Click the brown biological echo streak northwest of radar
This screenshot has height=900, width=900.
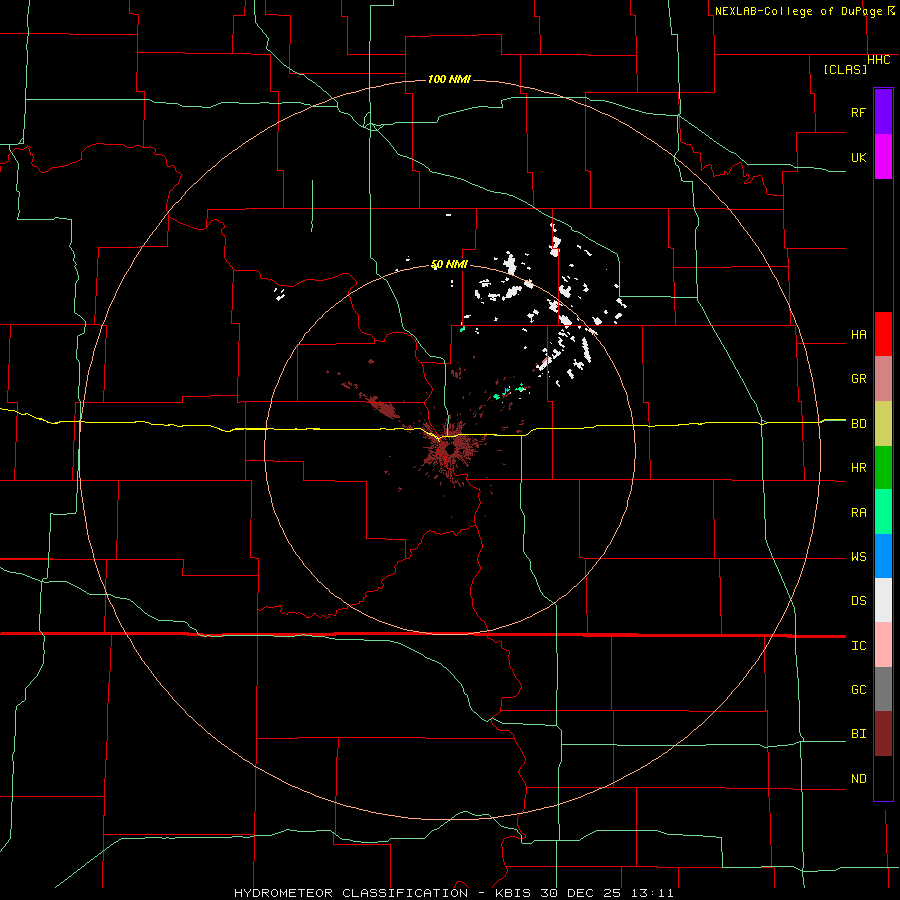coord(381,406)
